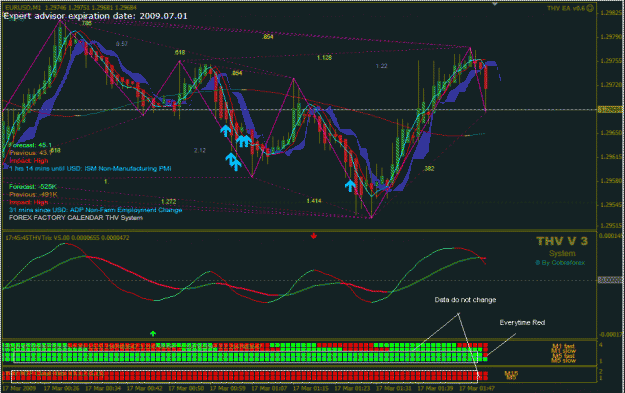Click the 'THV V 3' logo text
The image size is (625, 393).
[562, 241]
